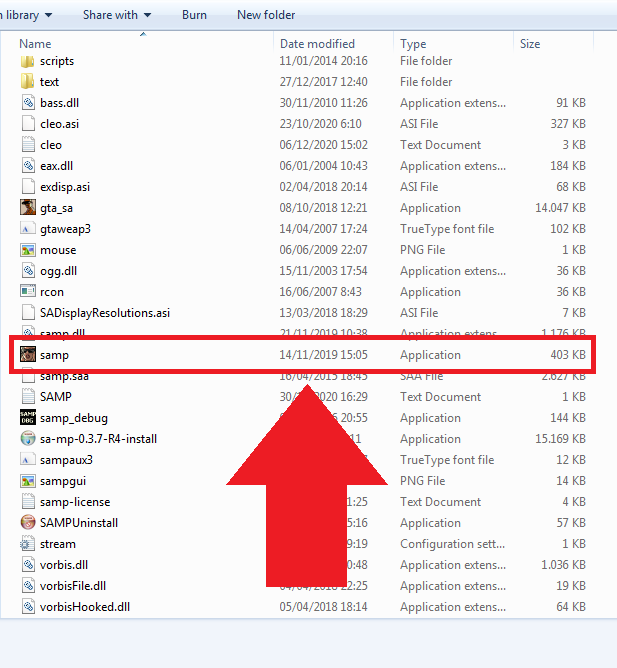Sort by Date modified column header

[x=317, y=44]
